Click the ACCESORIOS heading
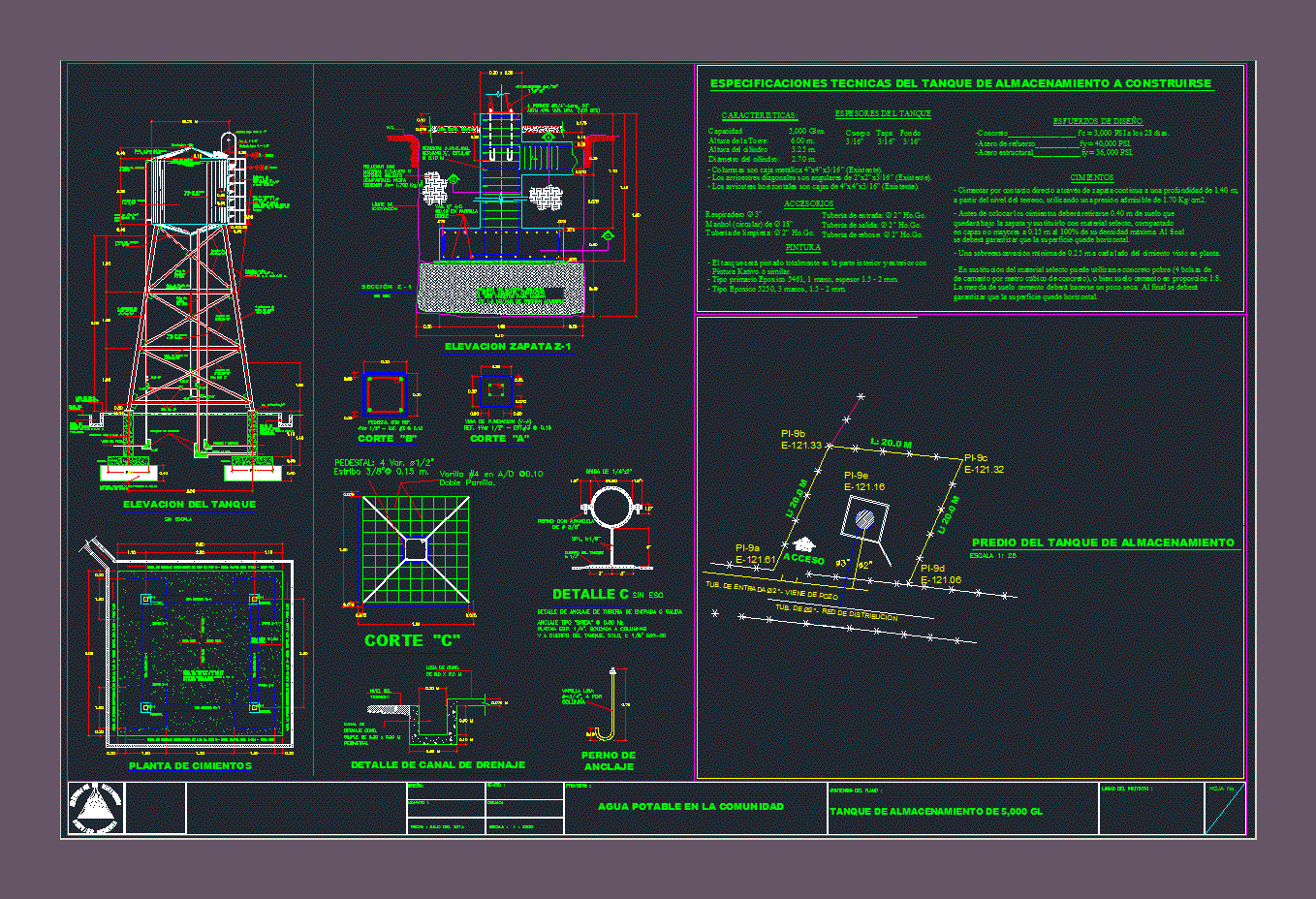Image resolution: width=1316 pixels, height=899 pixels. tap(808, 203)
